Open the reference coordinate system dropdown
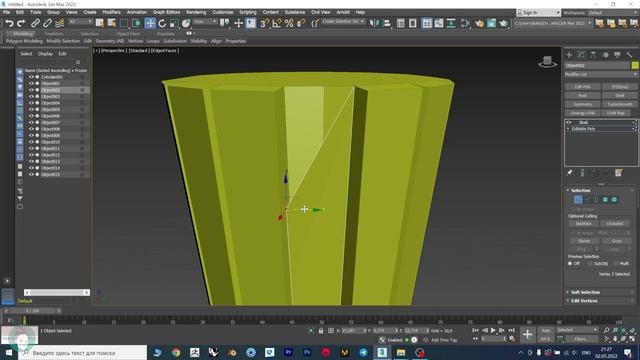This screenshot has height=360, width=640. click(x=204, y=22)
